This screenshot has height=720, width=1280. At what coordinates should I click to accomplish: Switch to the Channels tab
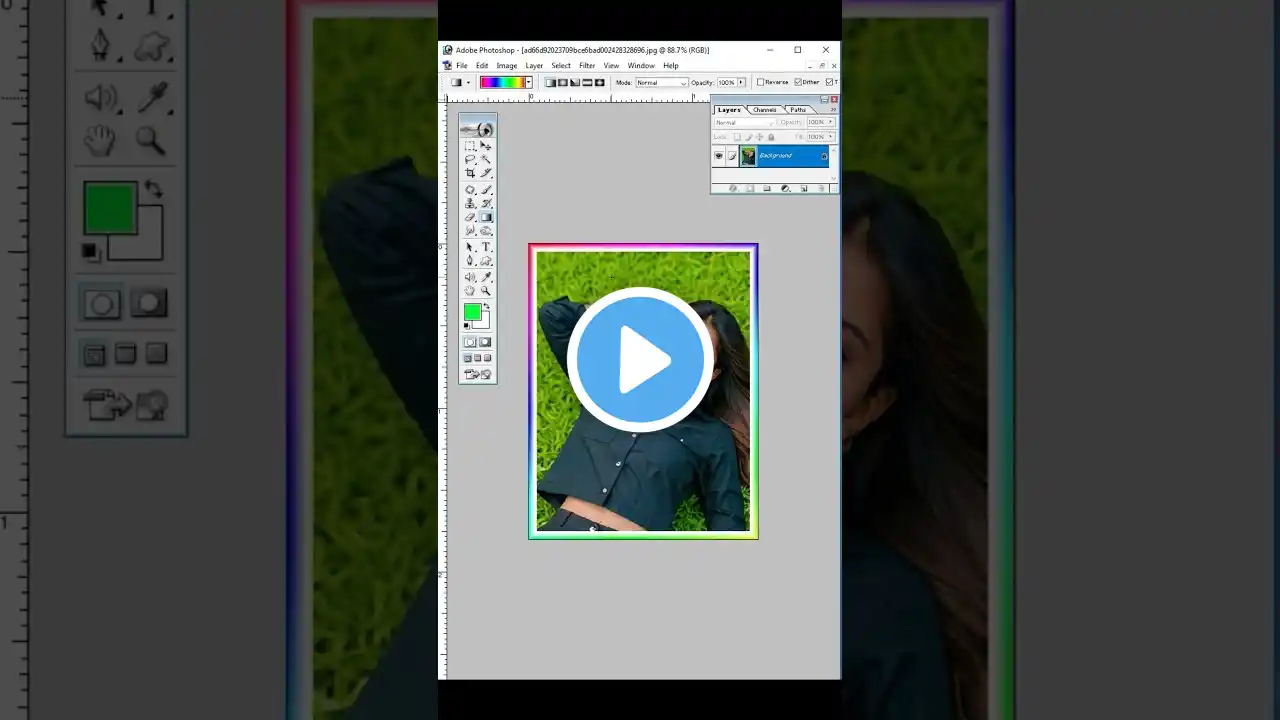764,110
